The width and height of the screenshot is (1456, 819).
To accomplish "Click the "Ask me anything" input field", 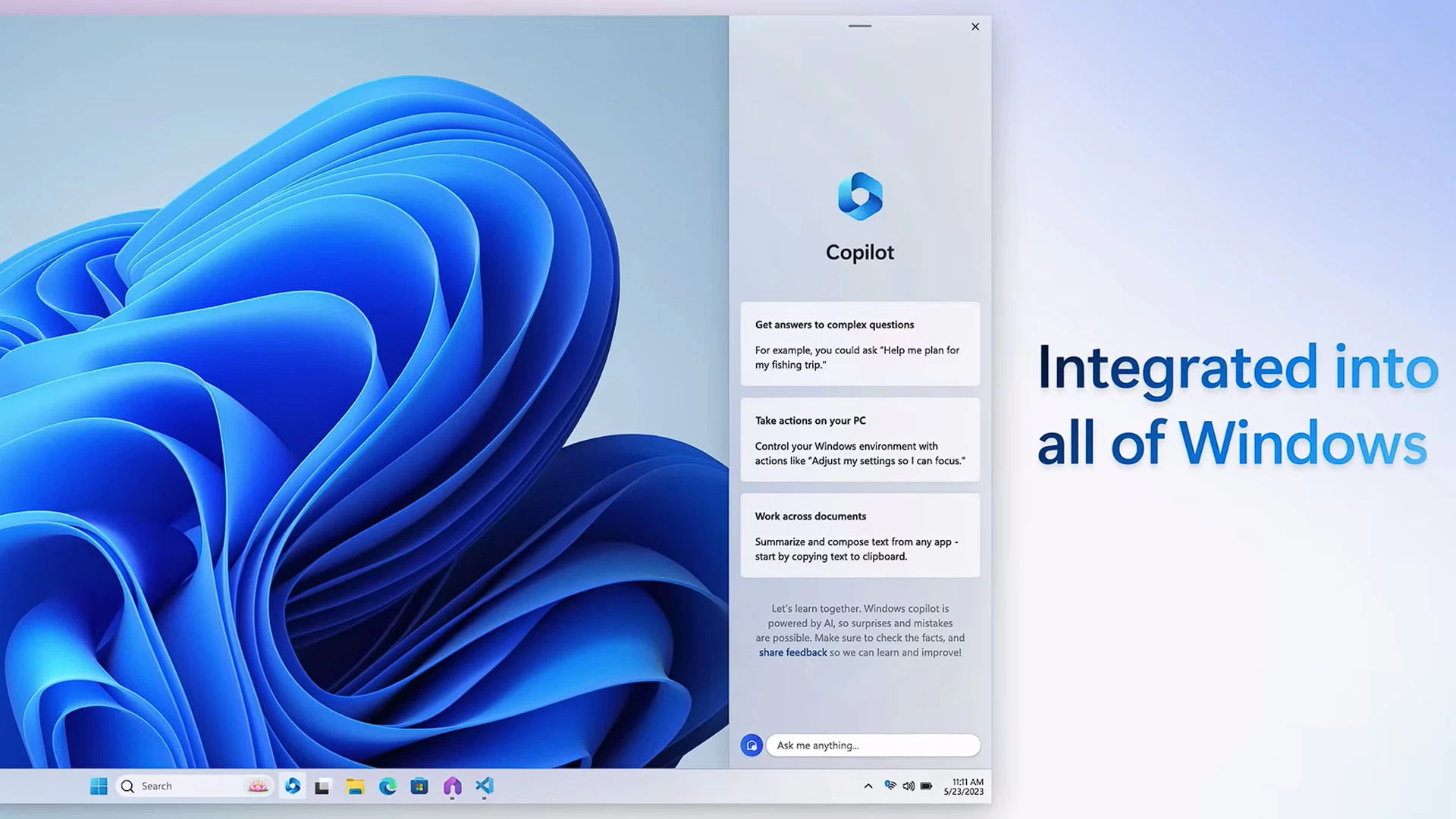I will tap(873, 745).
